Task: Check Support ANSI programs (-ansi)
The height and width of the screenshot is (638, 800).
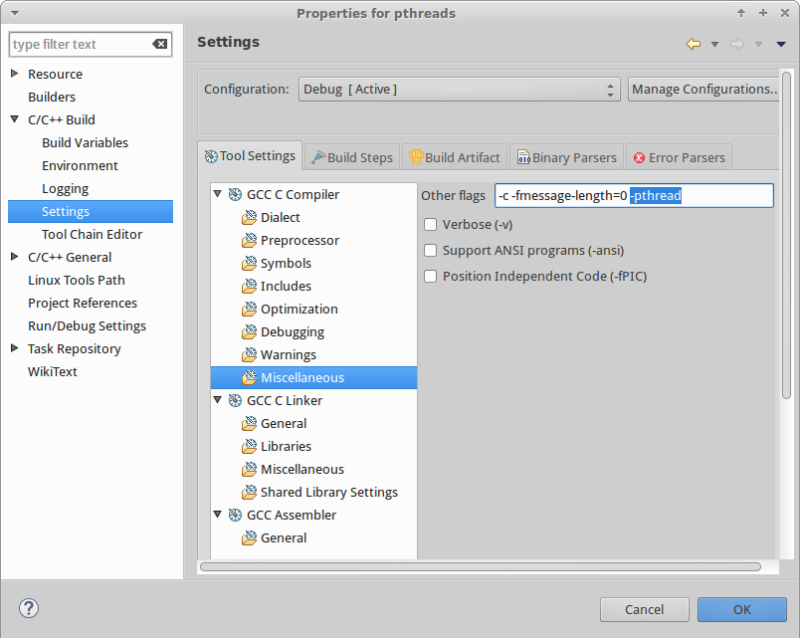Action: click(430, 250)
